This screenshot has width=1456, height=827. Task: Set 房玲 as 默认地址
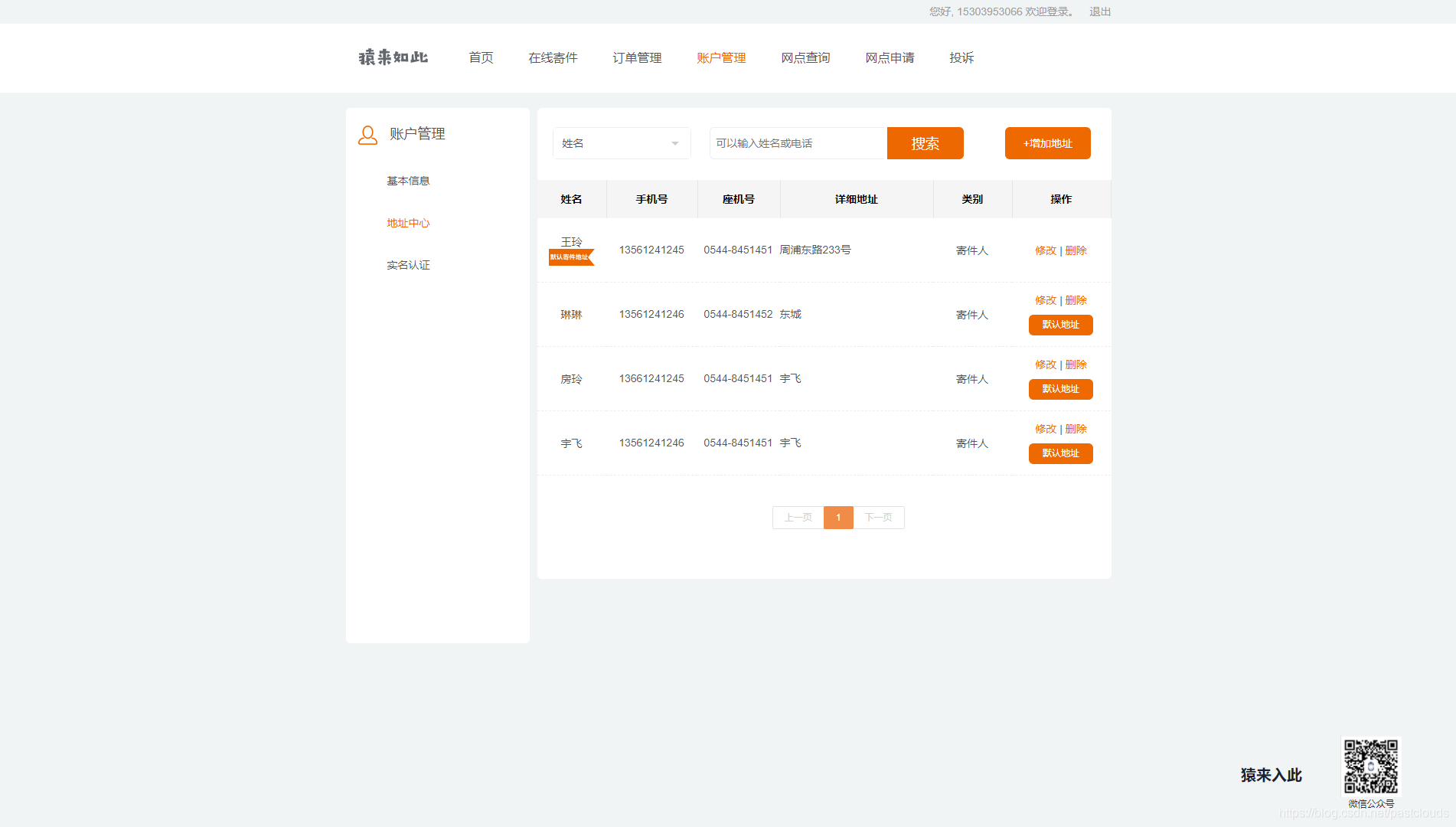pyautogui.click(x=1060, y=389)
